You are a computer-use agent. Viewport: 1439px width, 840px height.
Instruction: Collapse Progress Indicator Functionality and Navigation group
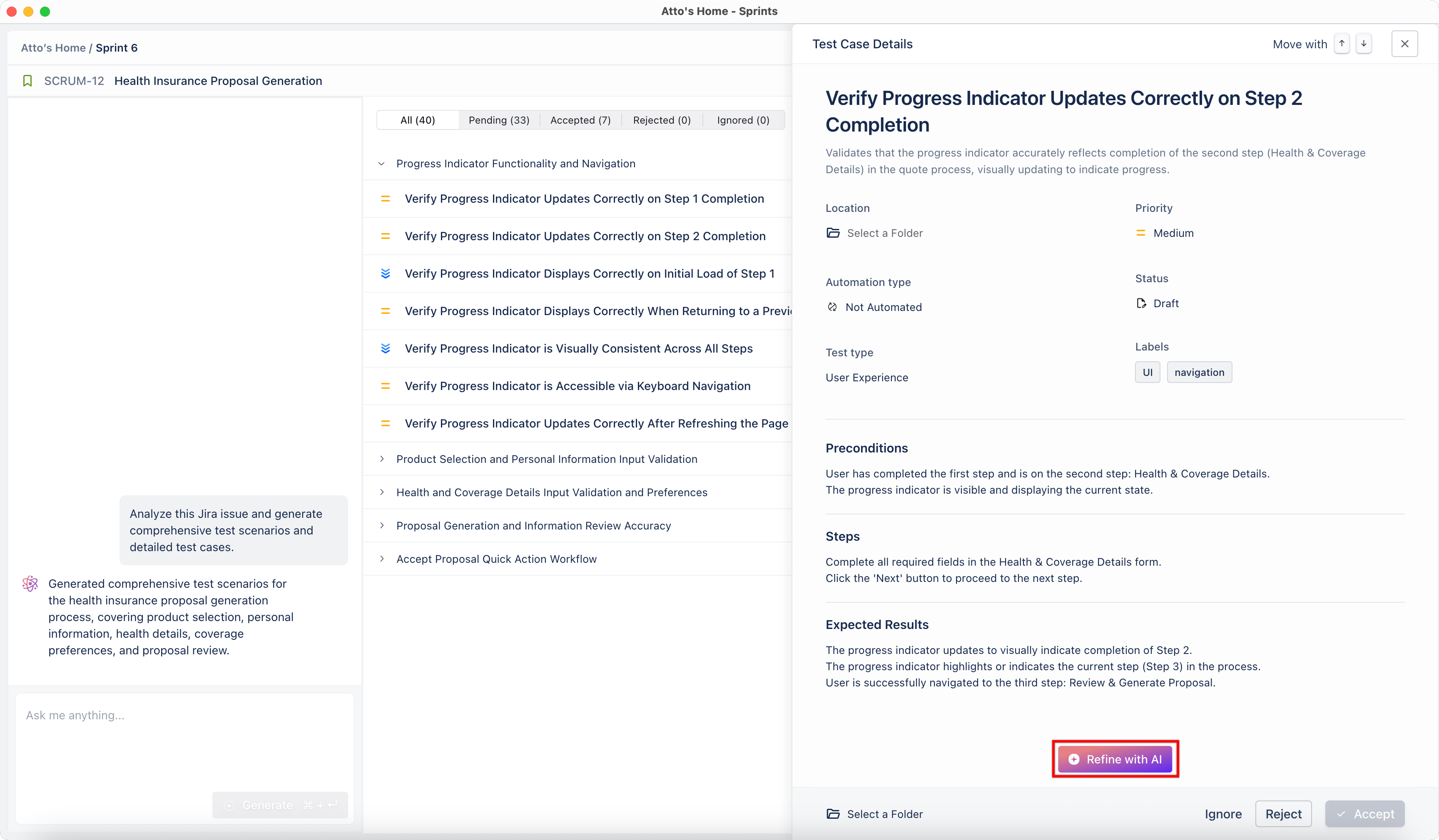click(x=381, y=164)
